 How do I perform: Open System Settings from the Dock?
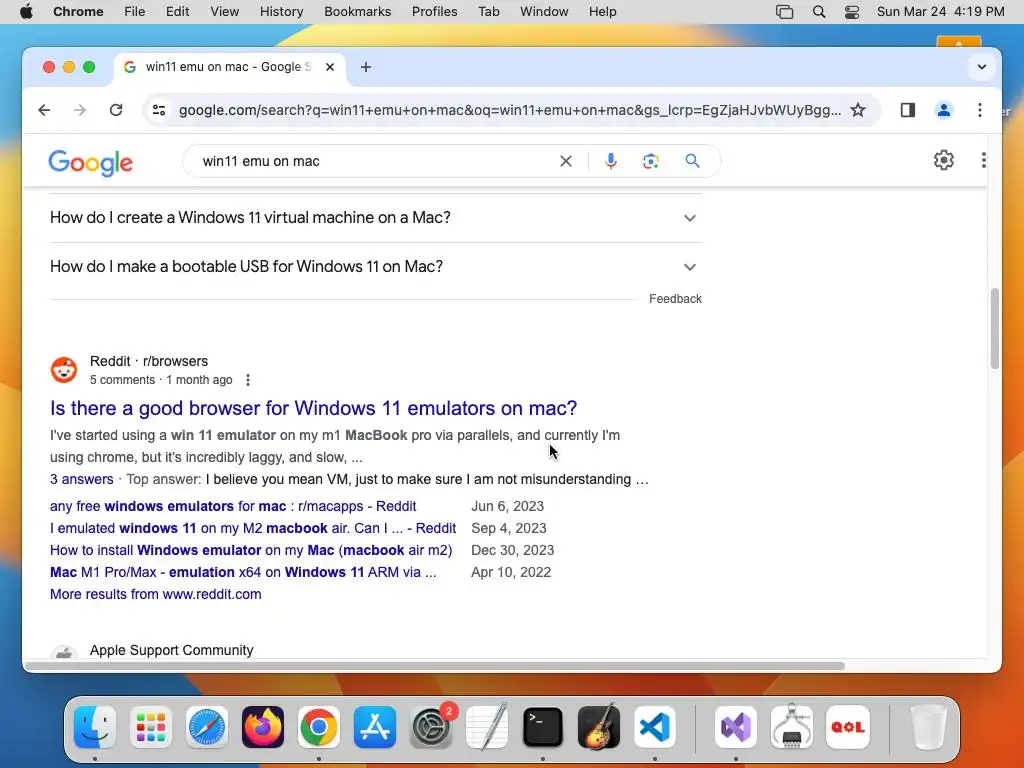431,727
